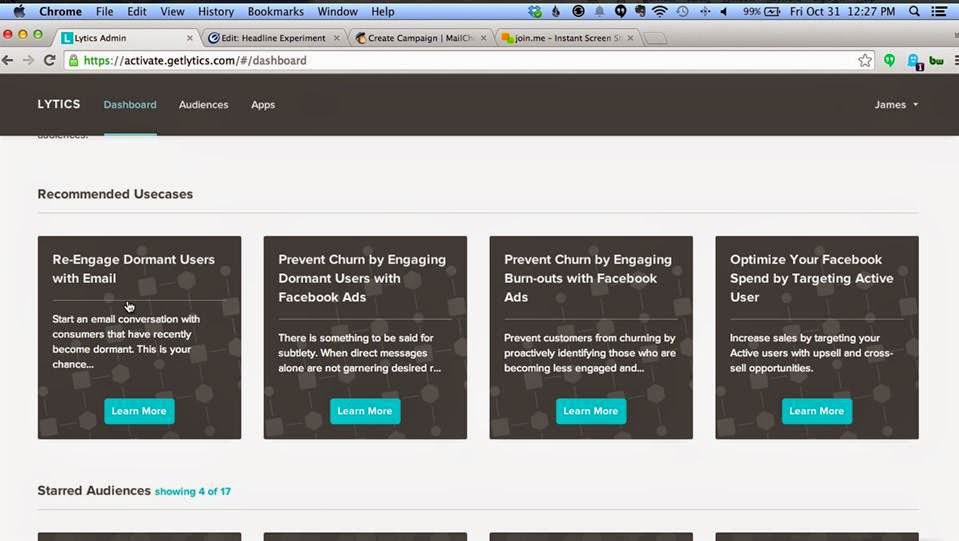Open the View menu
Screen dimensions: 959x541
click(172, 11)
